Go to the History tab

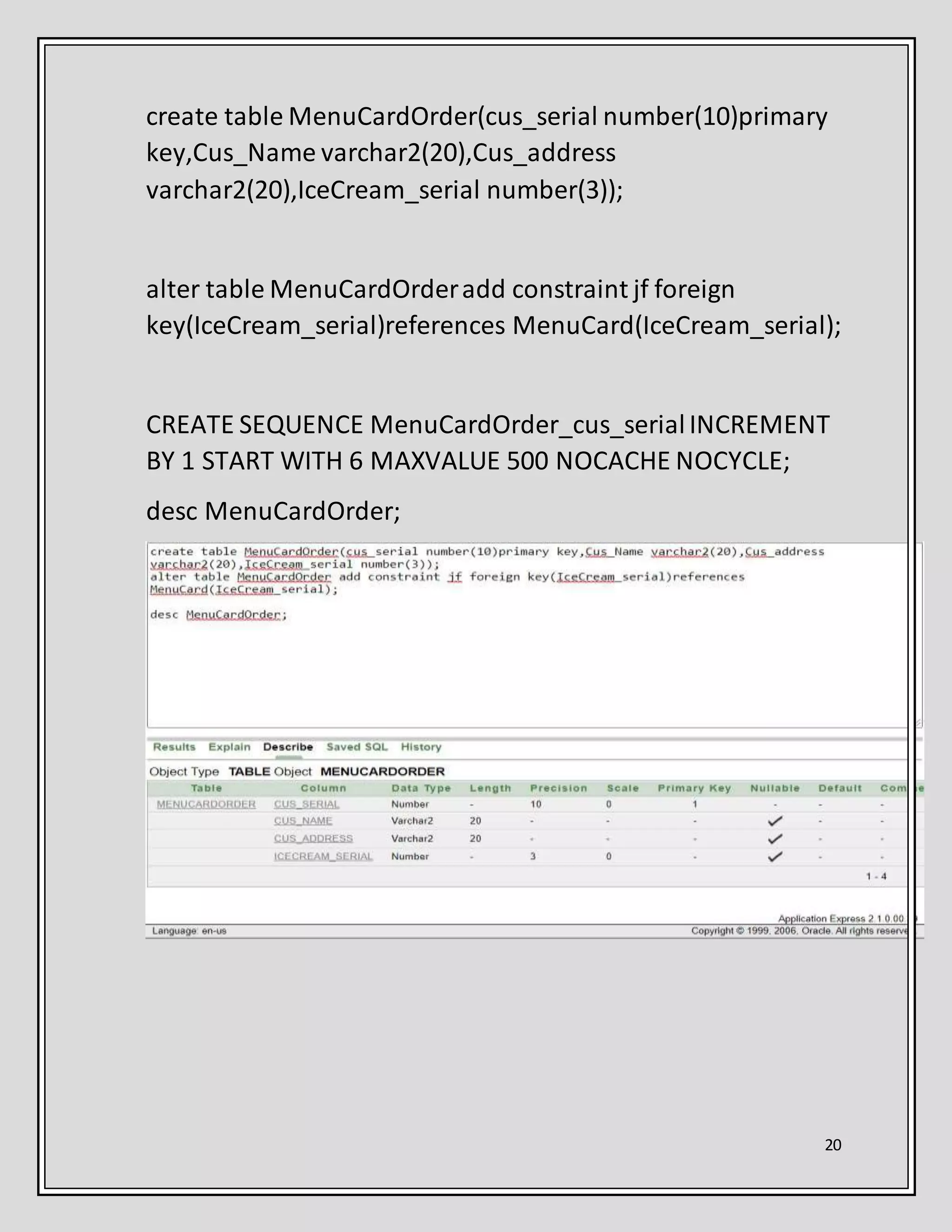coord(421,747)
